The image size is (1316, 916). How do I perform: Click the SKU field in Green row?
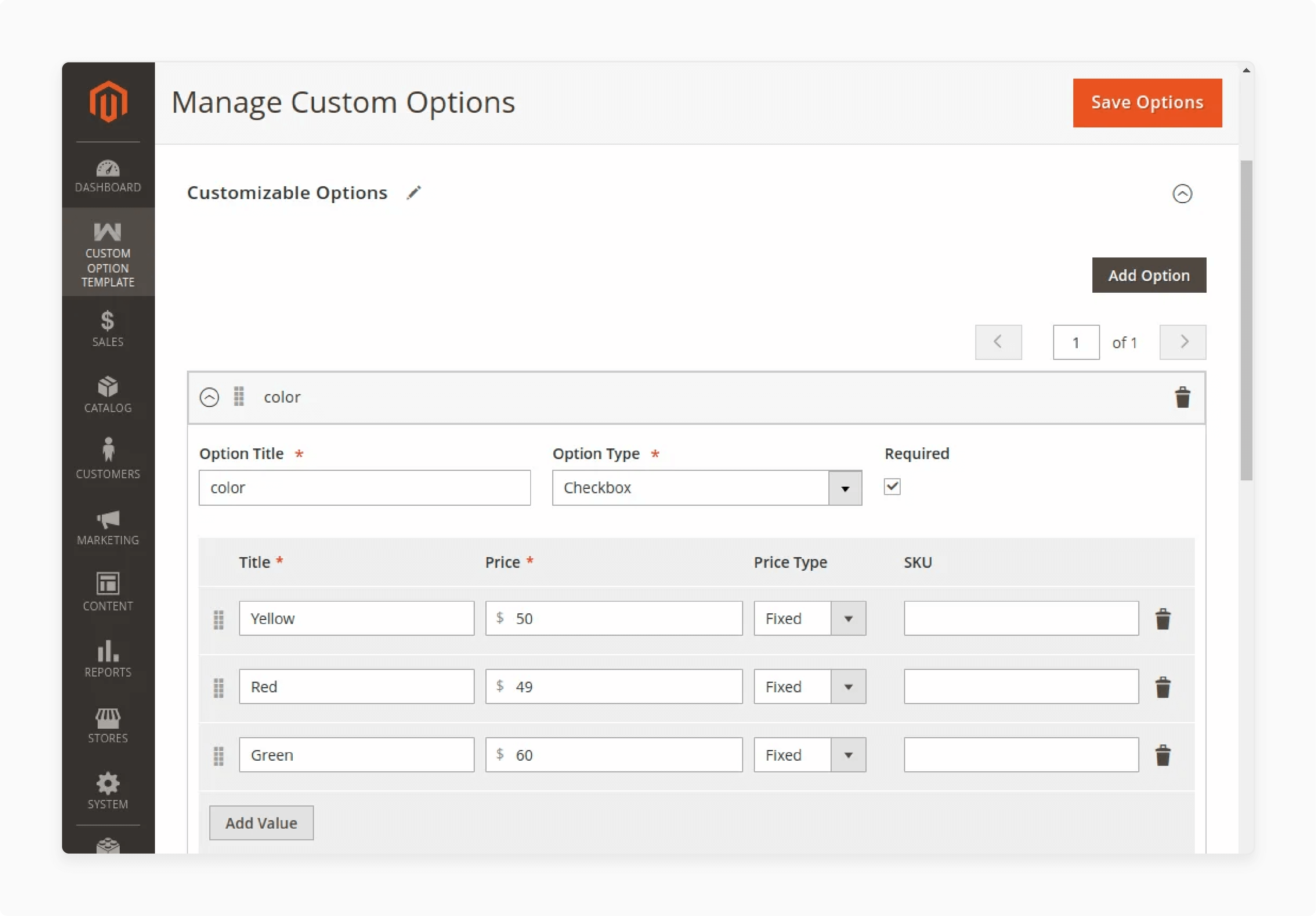pyautogui.click(x=1022, y=755)
